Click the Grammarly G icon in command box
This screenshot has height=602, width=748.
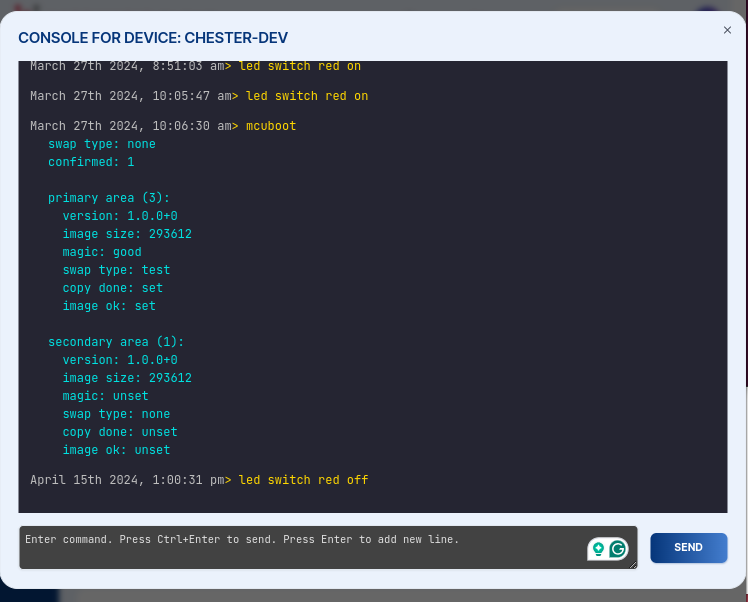[x=618, y=549]
